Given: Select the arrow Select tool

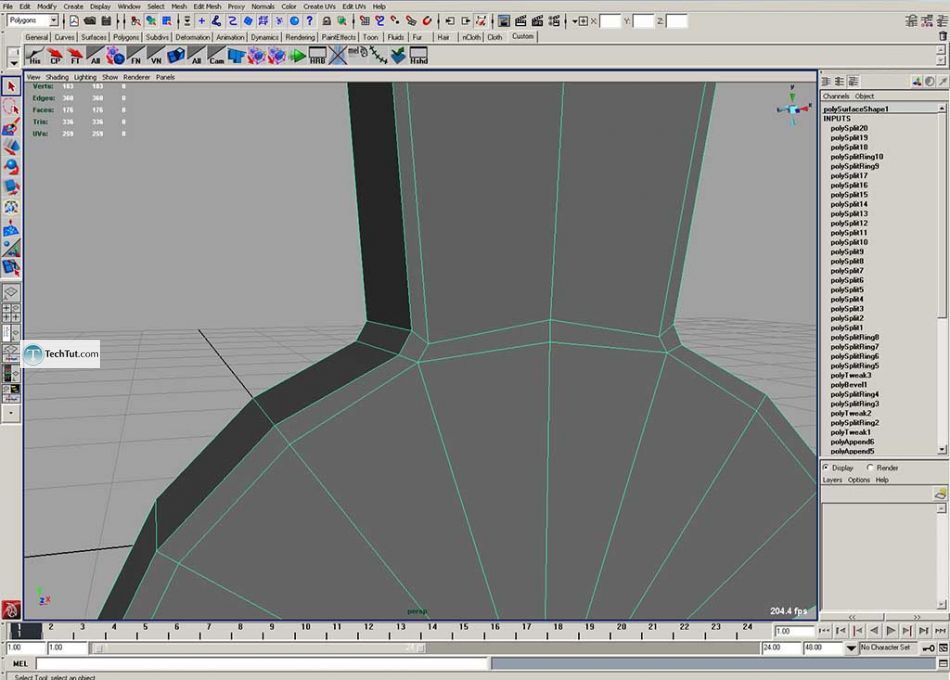Looking at the screenshot, I should tap(11, 87).
